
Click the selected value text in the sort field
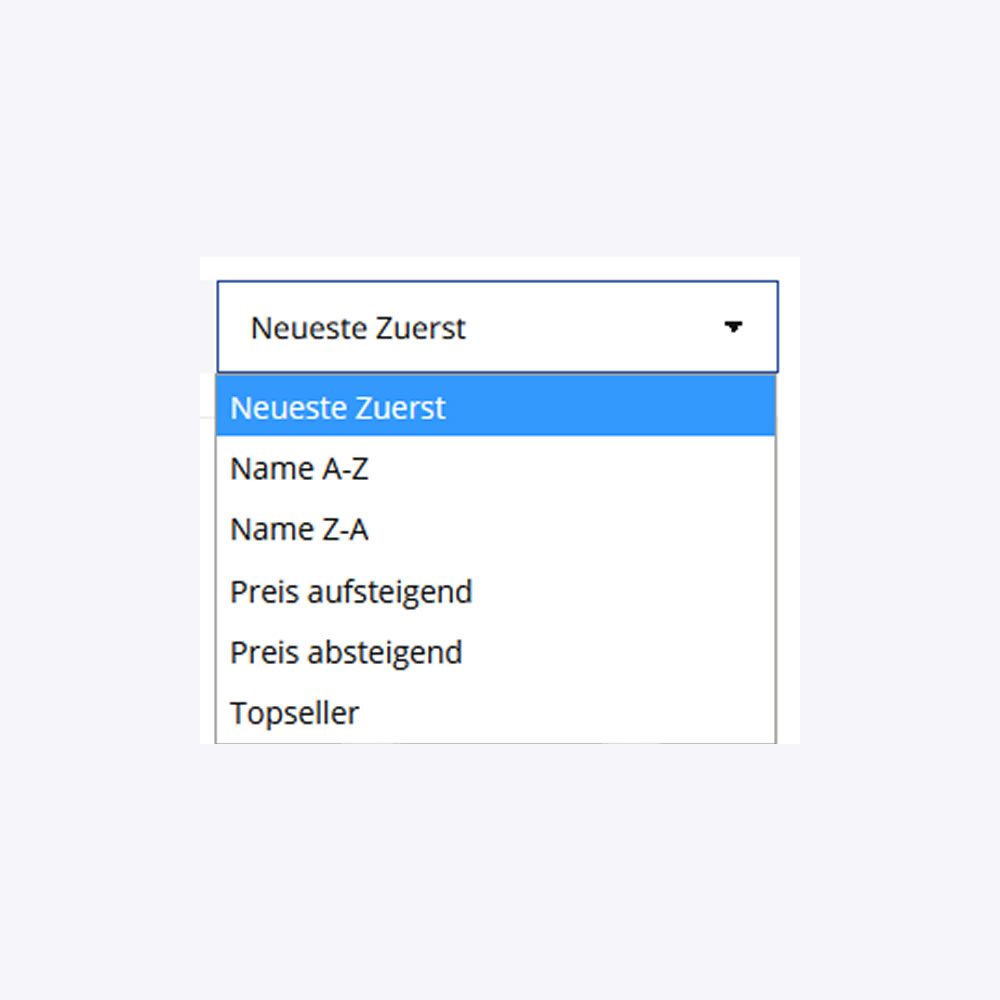358,328
